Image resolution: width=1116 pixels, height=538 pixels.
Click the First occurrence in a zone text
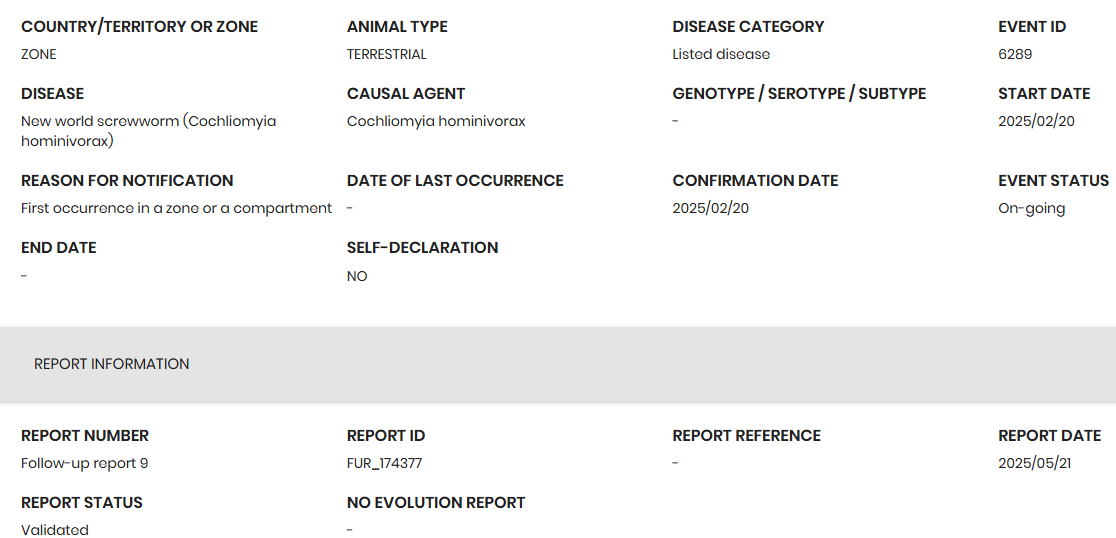pyautogui.click(x=176, y=208)
